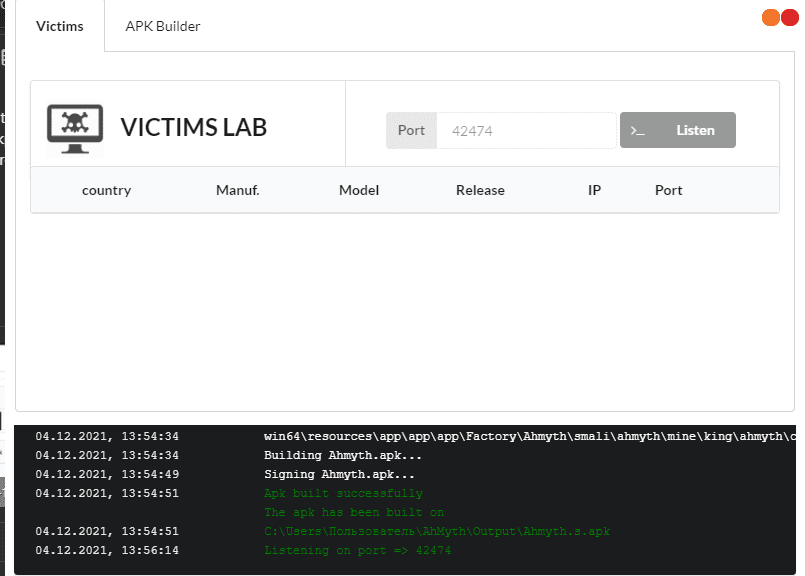Click the IP column header

pyautogui.click(x=595, y=190)
